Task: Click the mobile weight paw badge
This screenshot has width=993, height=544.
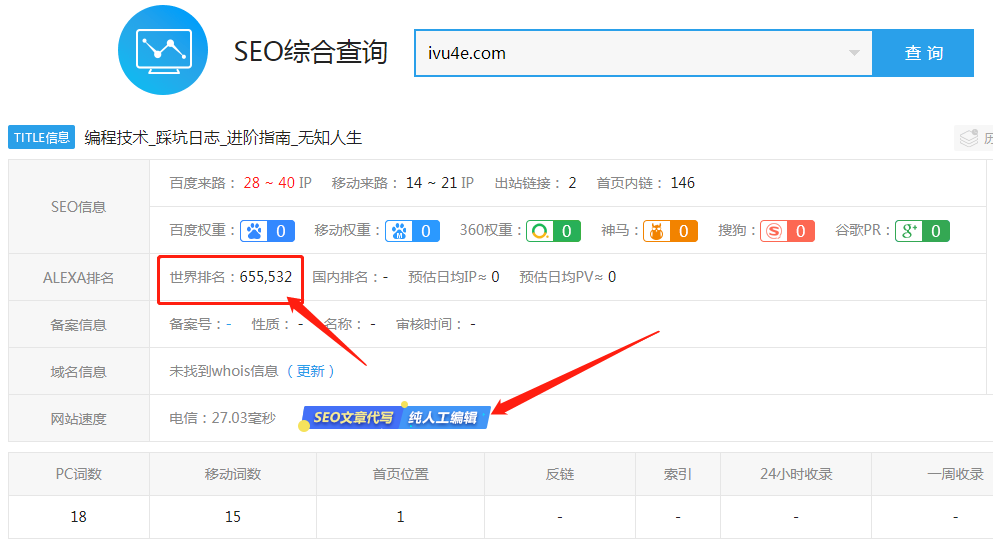Action: (x=413, y=231)
